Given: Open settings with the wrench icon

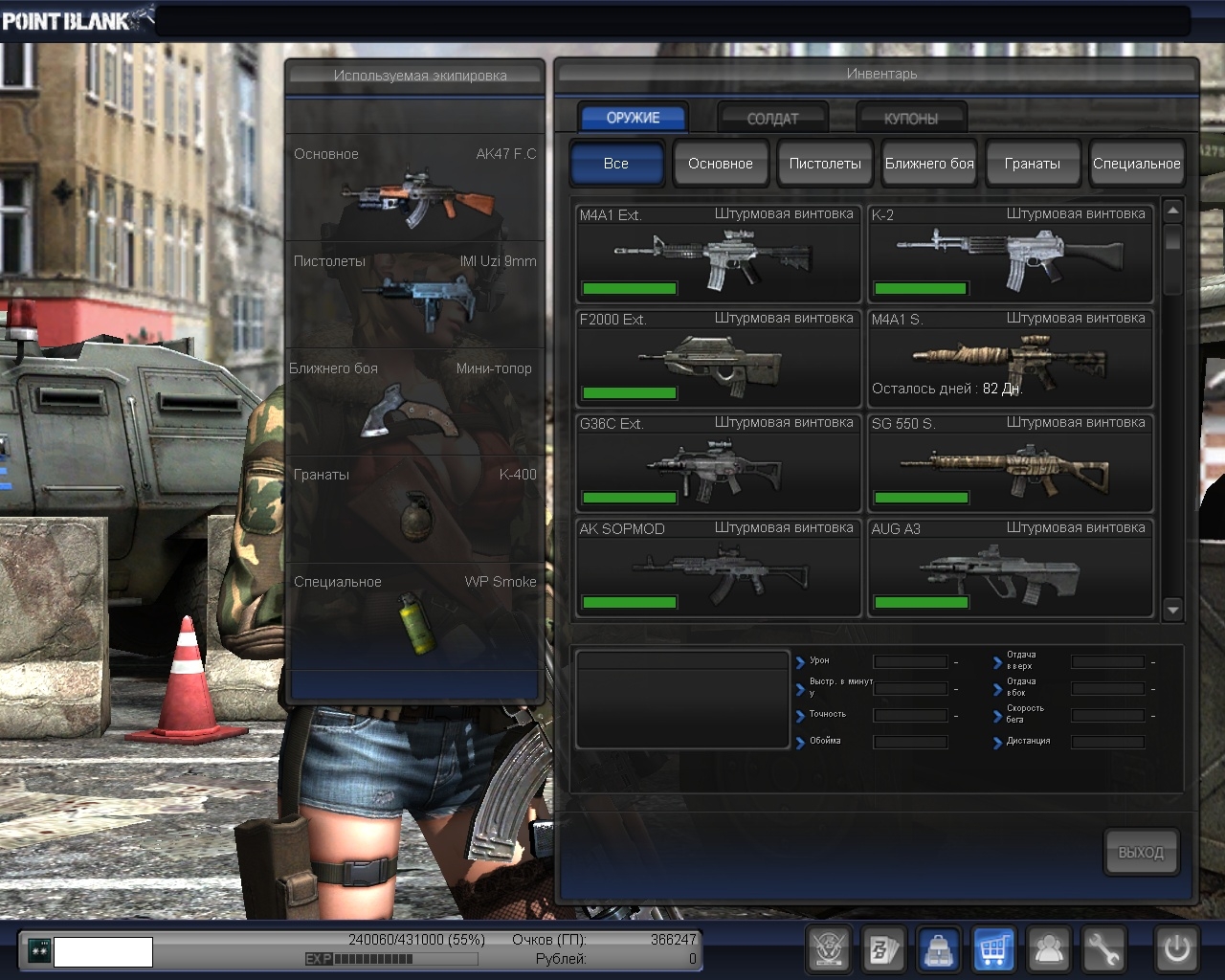Looking at the screenshot, I should point(1103,949).
